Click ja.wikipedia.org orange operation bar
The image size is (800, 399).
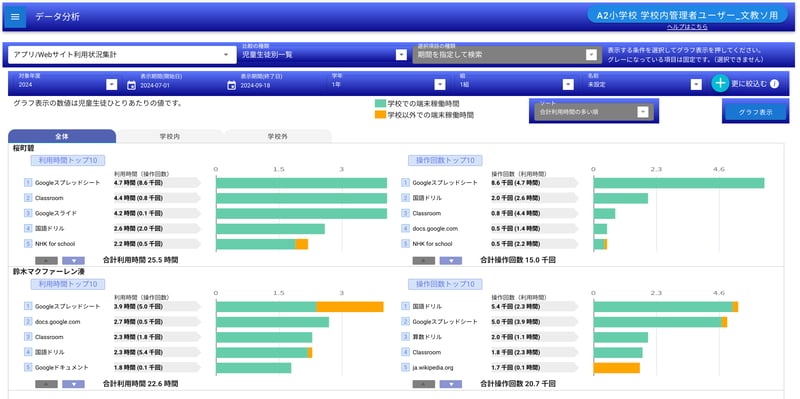click(616, 368)
